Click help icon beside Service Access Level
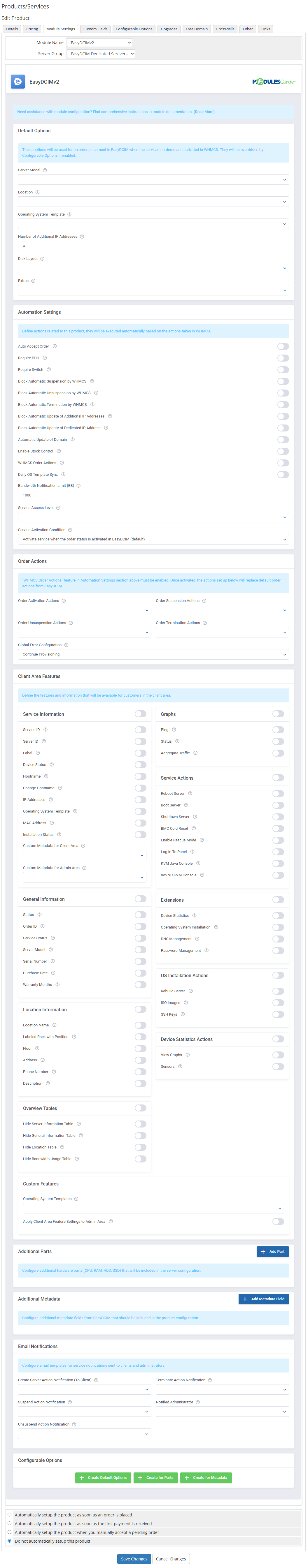The width and height of the screenshot is (308, 1568). [x=58, y=508]
